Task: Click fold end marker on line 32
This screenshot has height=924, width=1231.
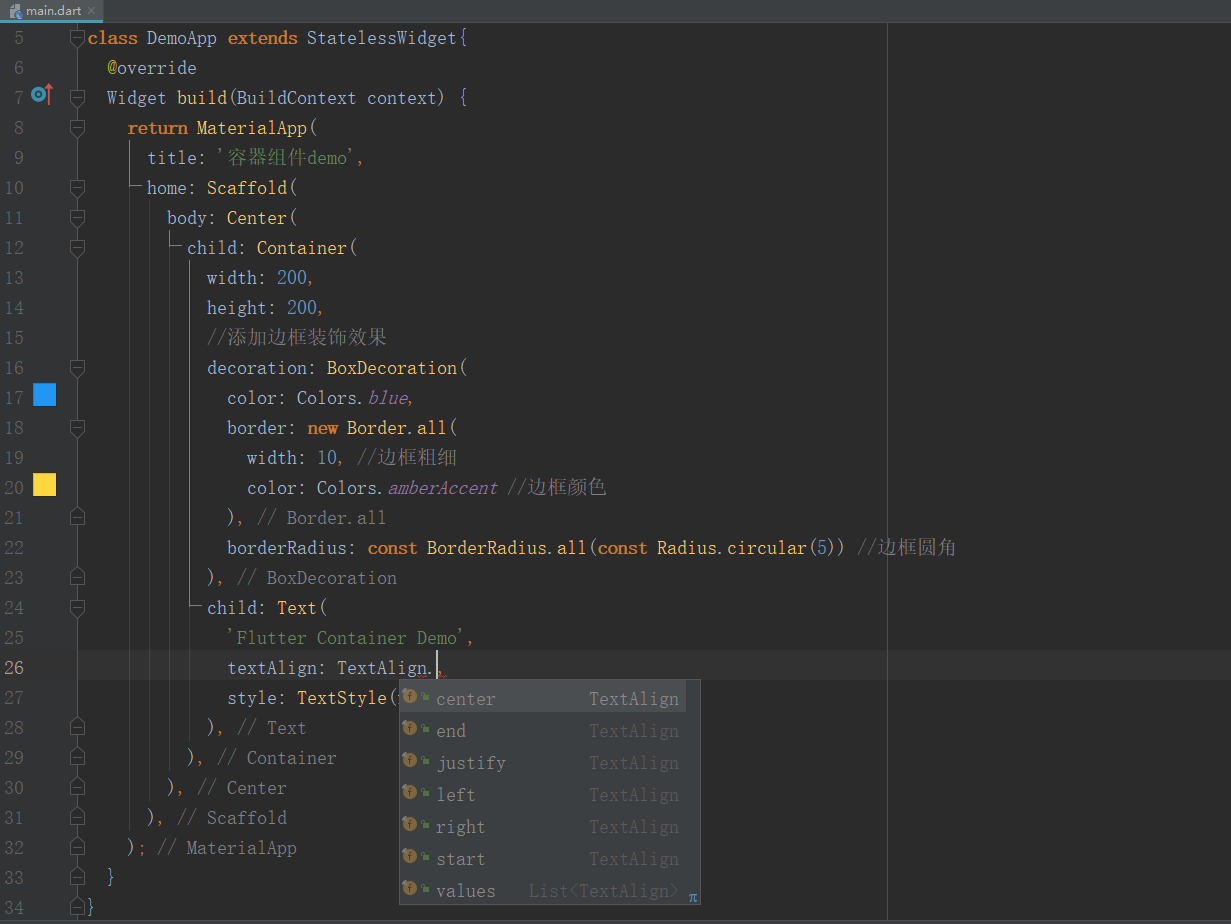Action: (77, 848)
